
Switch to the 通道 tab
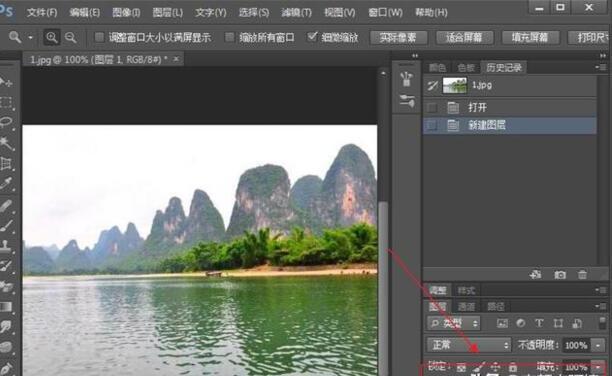(466, 307)
